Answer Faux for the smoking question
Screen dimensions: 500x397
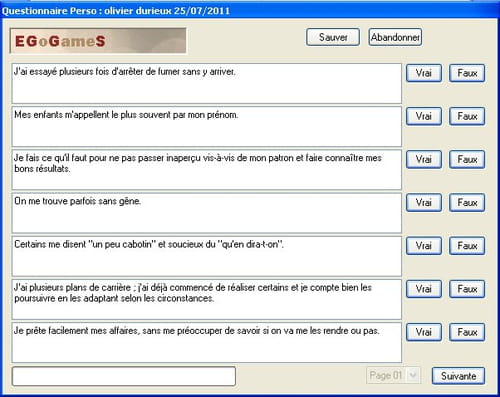pyautogui.click(x=467, y=73)
